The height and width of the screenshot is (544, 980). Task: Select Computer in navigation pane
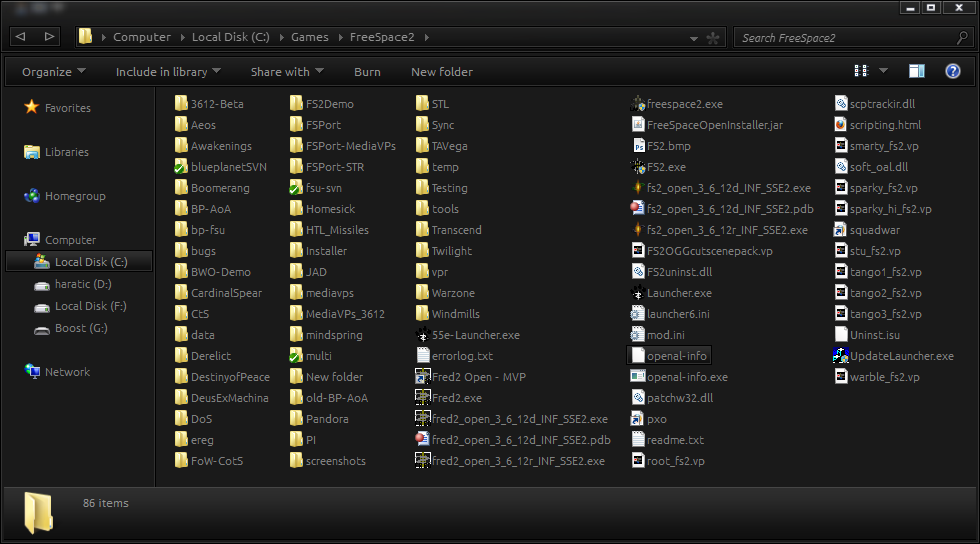(60, 239)
